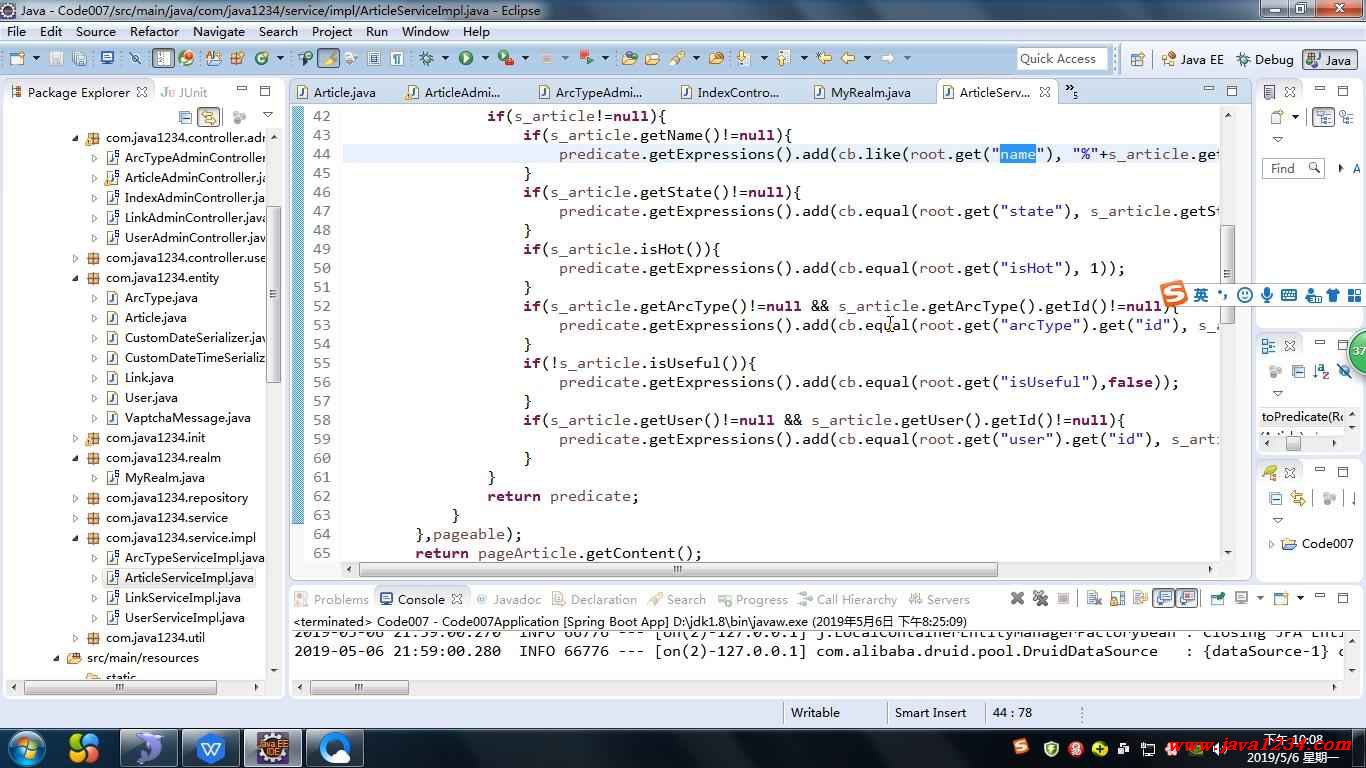Click the green Run button
Screen dimensions: 1366x768
(x=466, y=58)
